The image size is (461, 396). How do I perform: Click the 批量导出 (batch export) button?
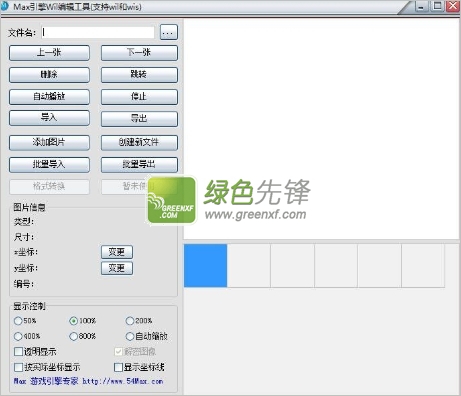[139, 165]
